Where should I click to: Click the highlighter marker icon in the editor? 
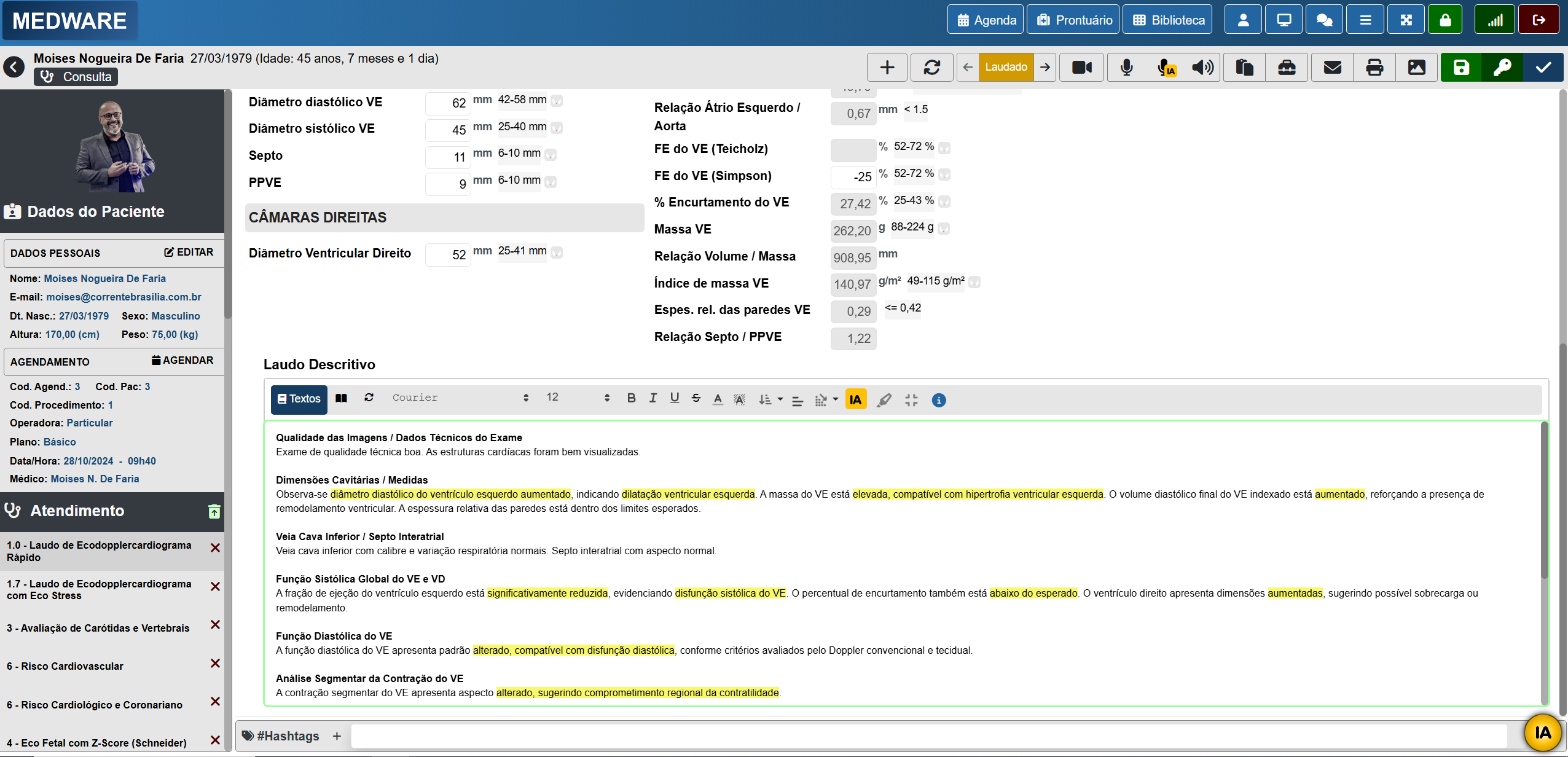884,399
